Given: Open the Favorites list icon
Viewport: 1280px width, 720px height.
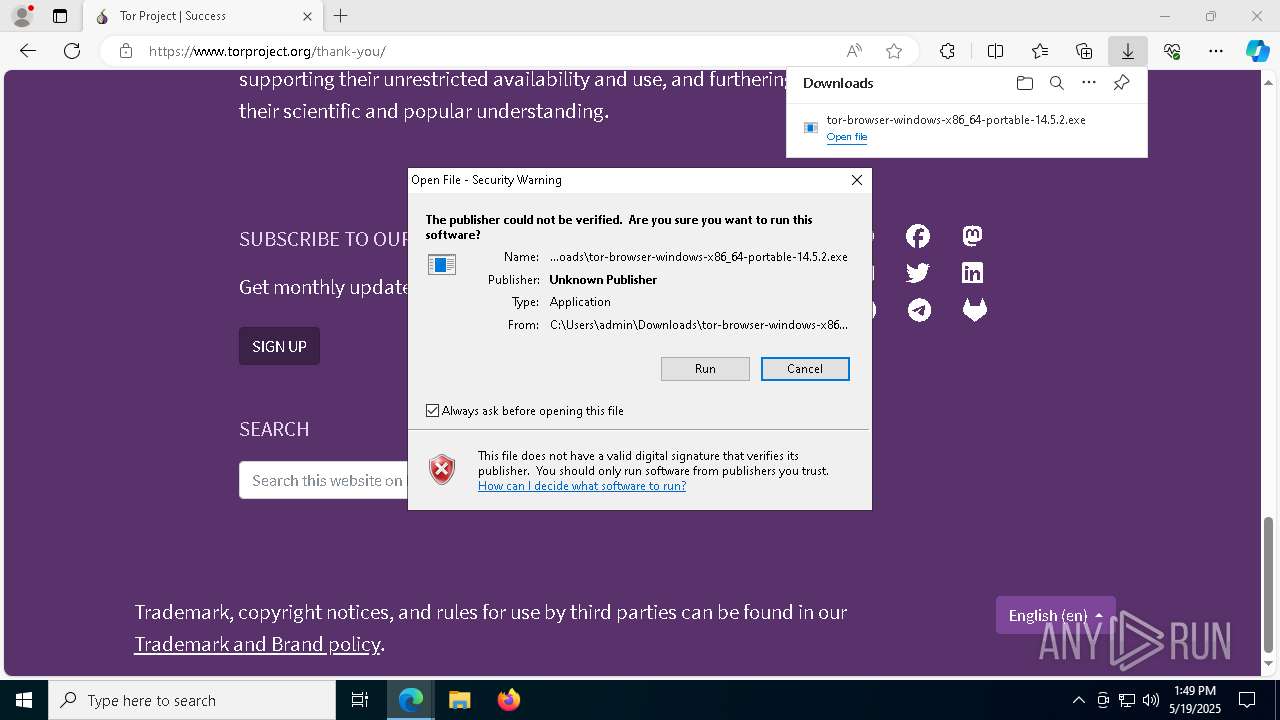Looking at the screenshot, I should (x=1040, y=51).
